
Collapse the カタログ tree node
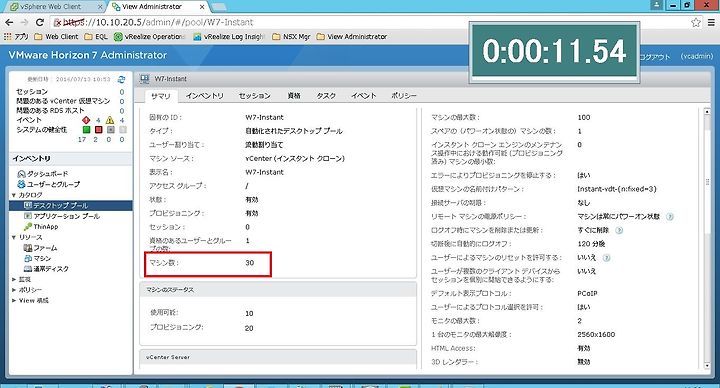coord(14,195)
